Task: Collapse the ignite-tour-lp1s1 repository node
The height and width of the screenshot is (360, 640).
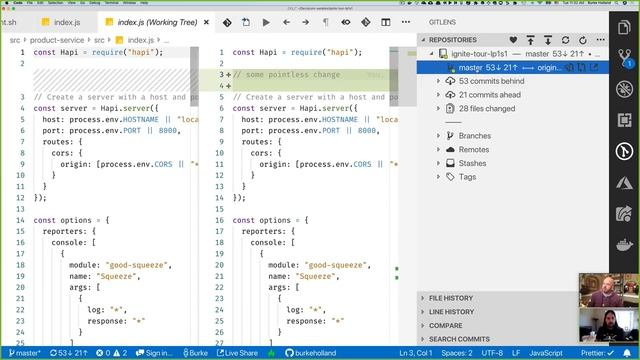Action: pos(431,54)
